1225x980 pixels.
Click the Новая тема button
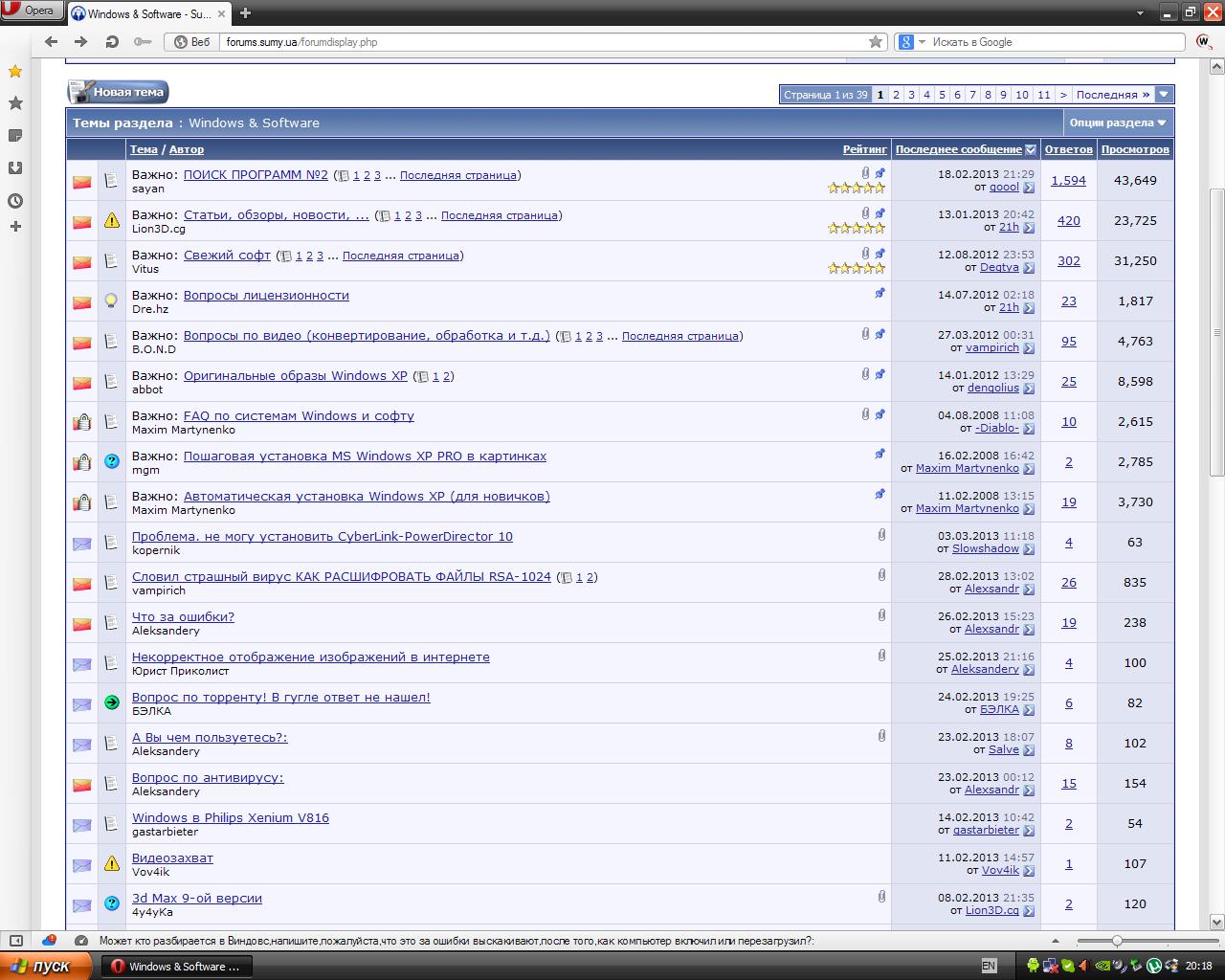118,92
